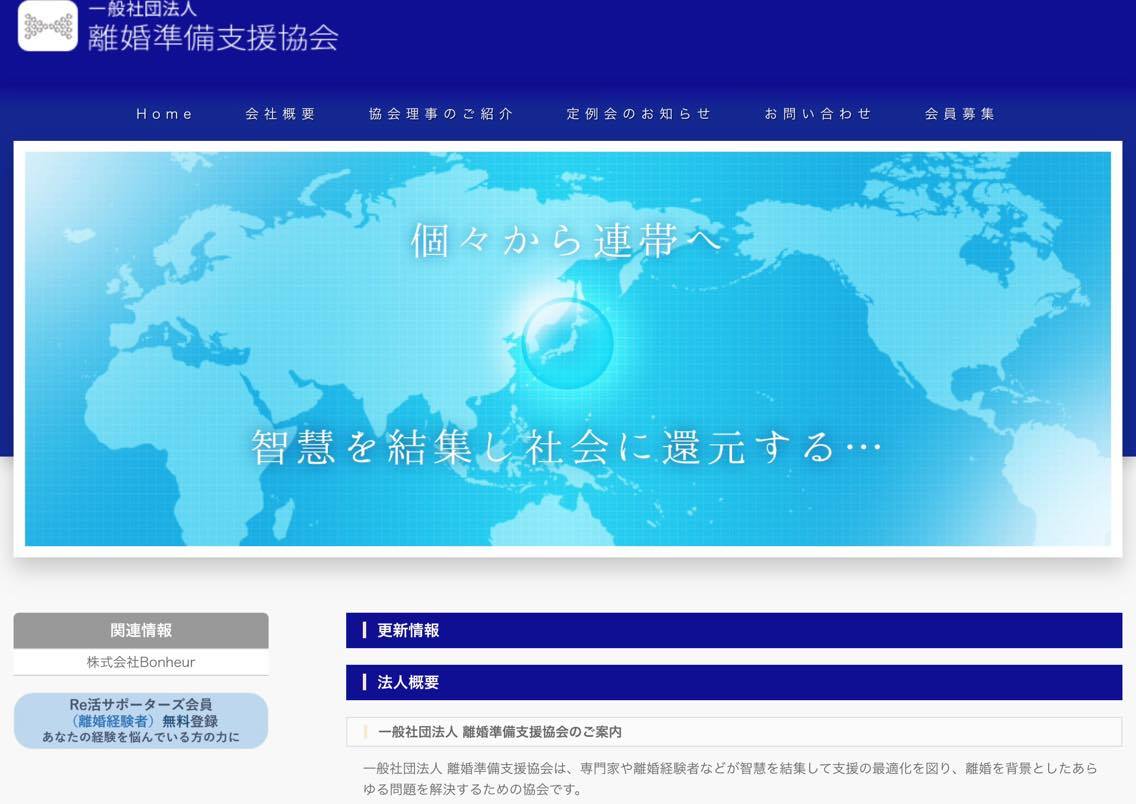This screenshot has height=804, width=1136.
Task: Open 協会理事のご紹介 page
Action: [x=440, y=113]
